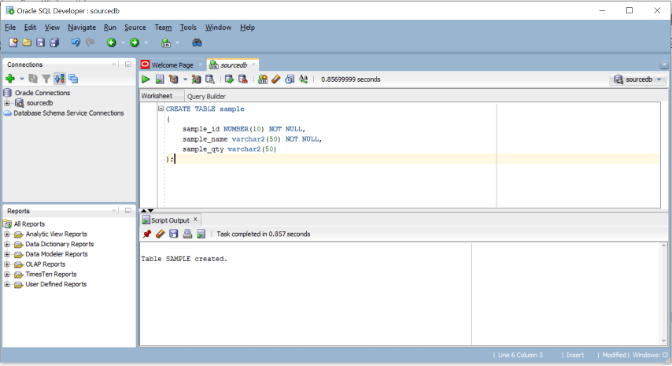Open the SQL History clock icon
Image resolution: width=672 pixels, height=366 pixels.
click(290, 79)
